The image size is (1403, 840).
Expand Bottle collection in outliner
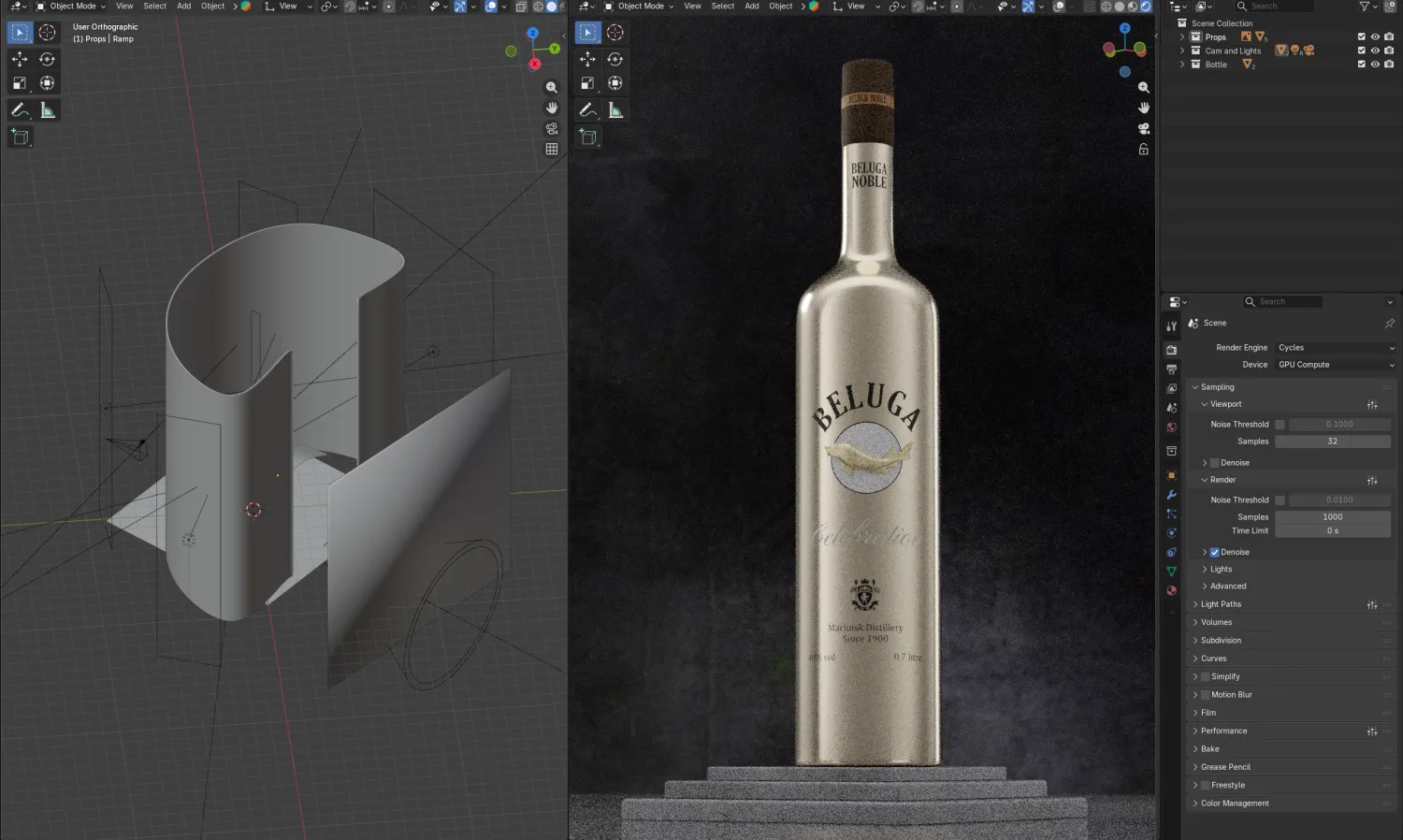(1182, 65)
